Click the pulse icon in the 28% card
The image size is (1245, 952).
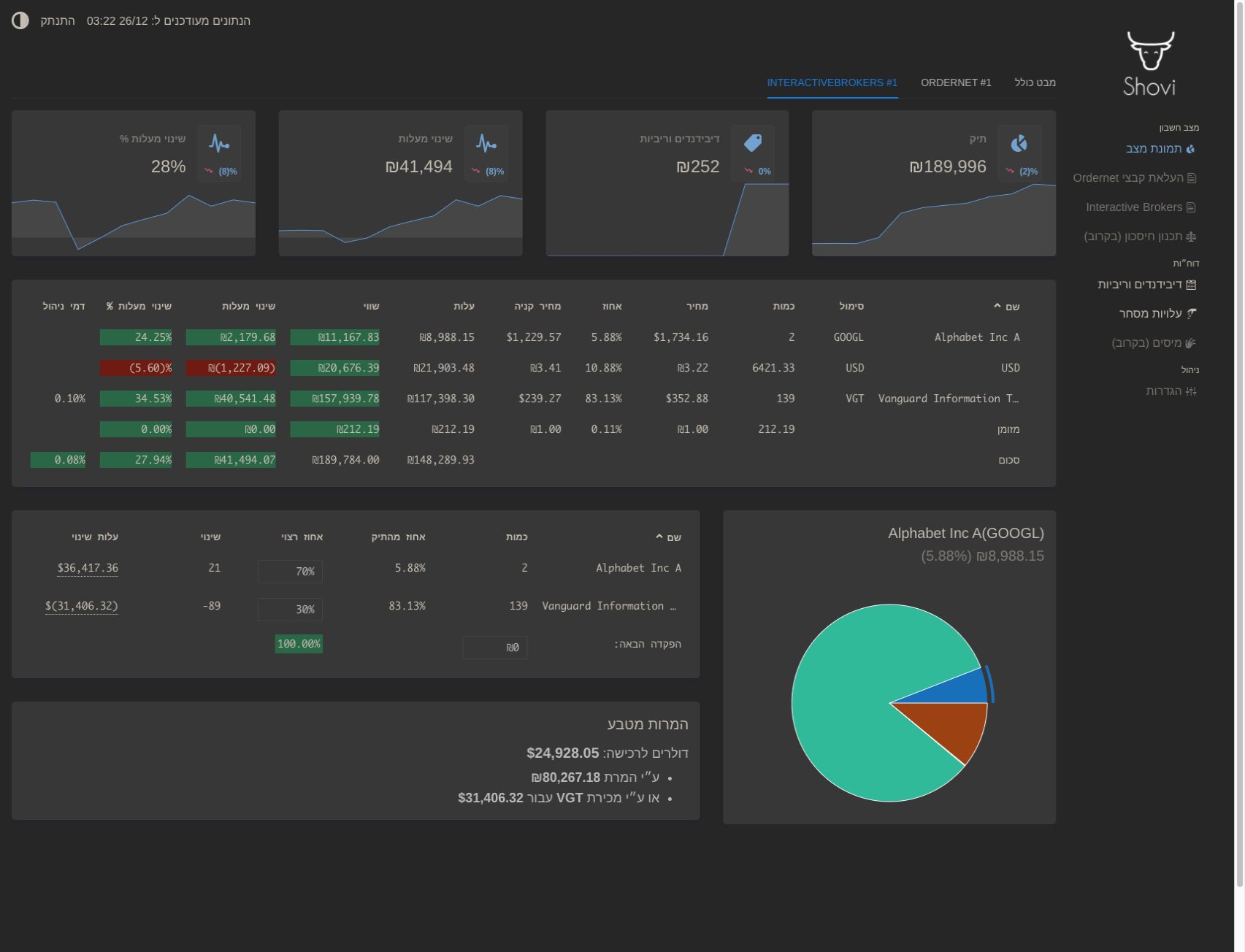(219, 143)
